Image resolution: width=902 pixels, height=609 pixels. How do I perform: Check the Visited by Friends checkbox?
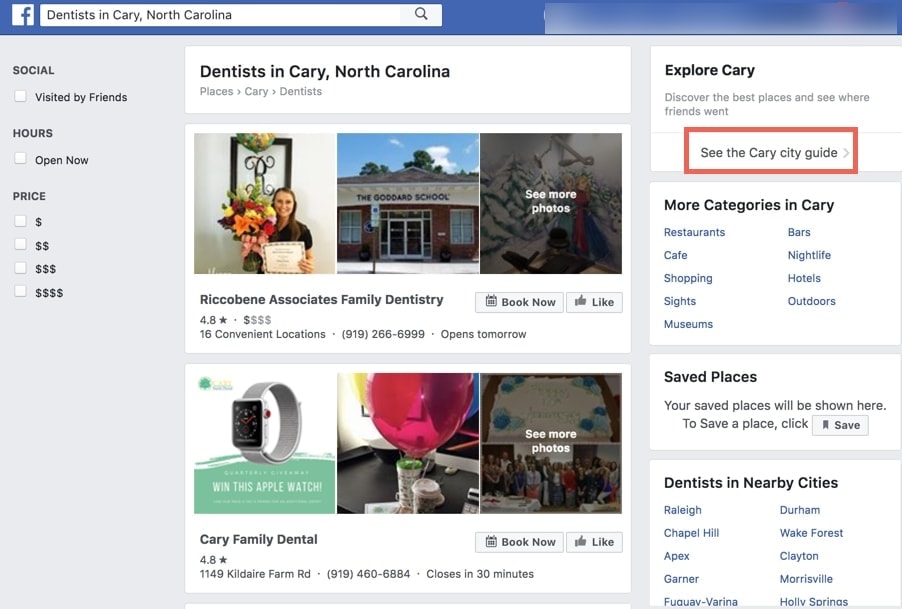pyautogui.click(x=20, y=97)
